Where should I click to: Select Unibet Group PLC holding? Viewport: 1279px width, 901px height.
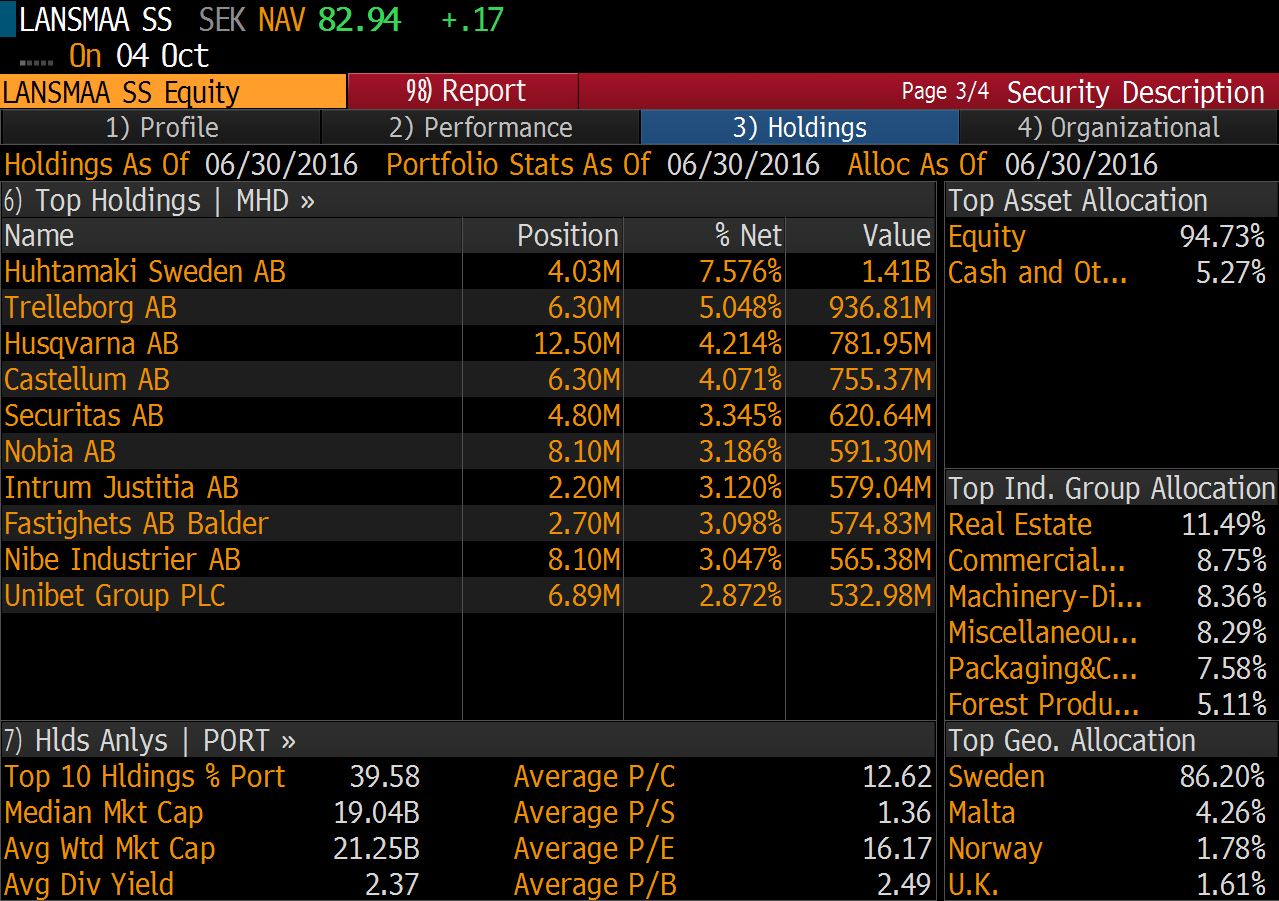pyautogui.click(x=115, y=595)
